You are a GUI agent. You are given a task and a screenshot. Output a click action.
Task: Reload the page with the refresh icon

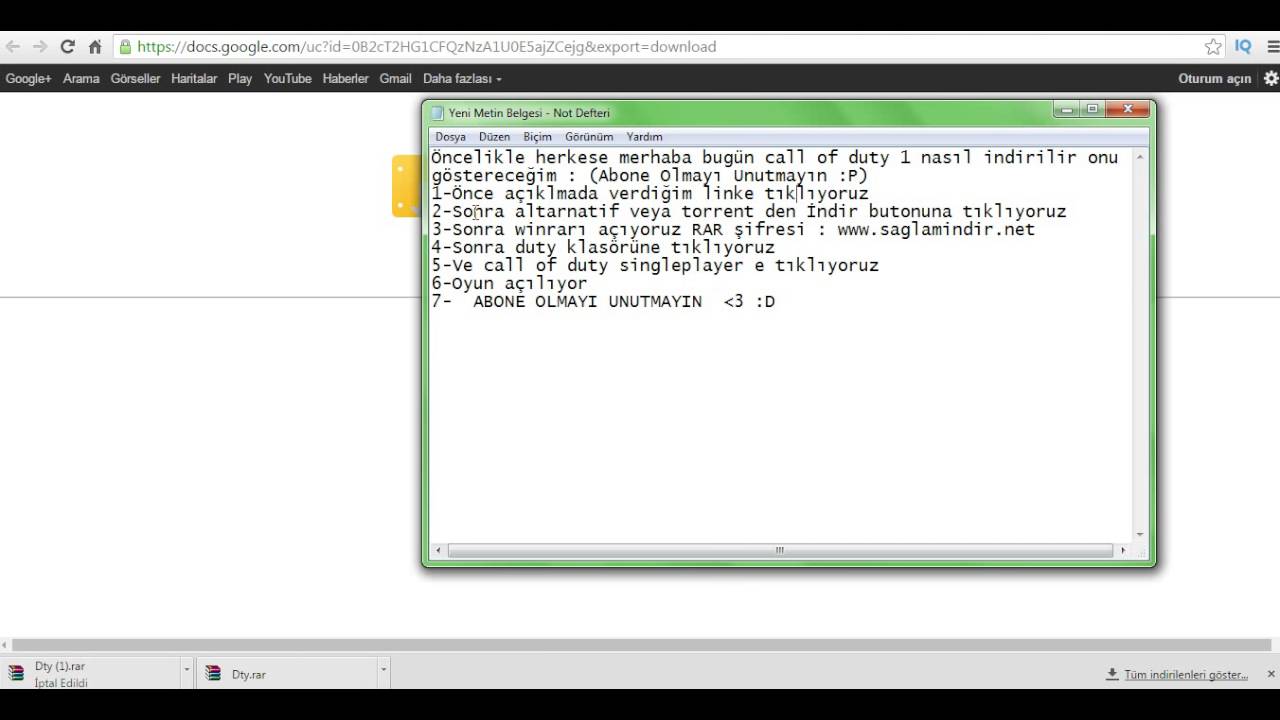[x=68, y=46]
